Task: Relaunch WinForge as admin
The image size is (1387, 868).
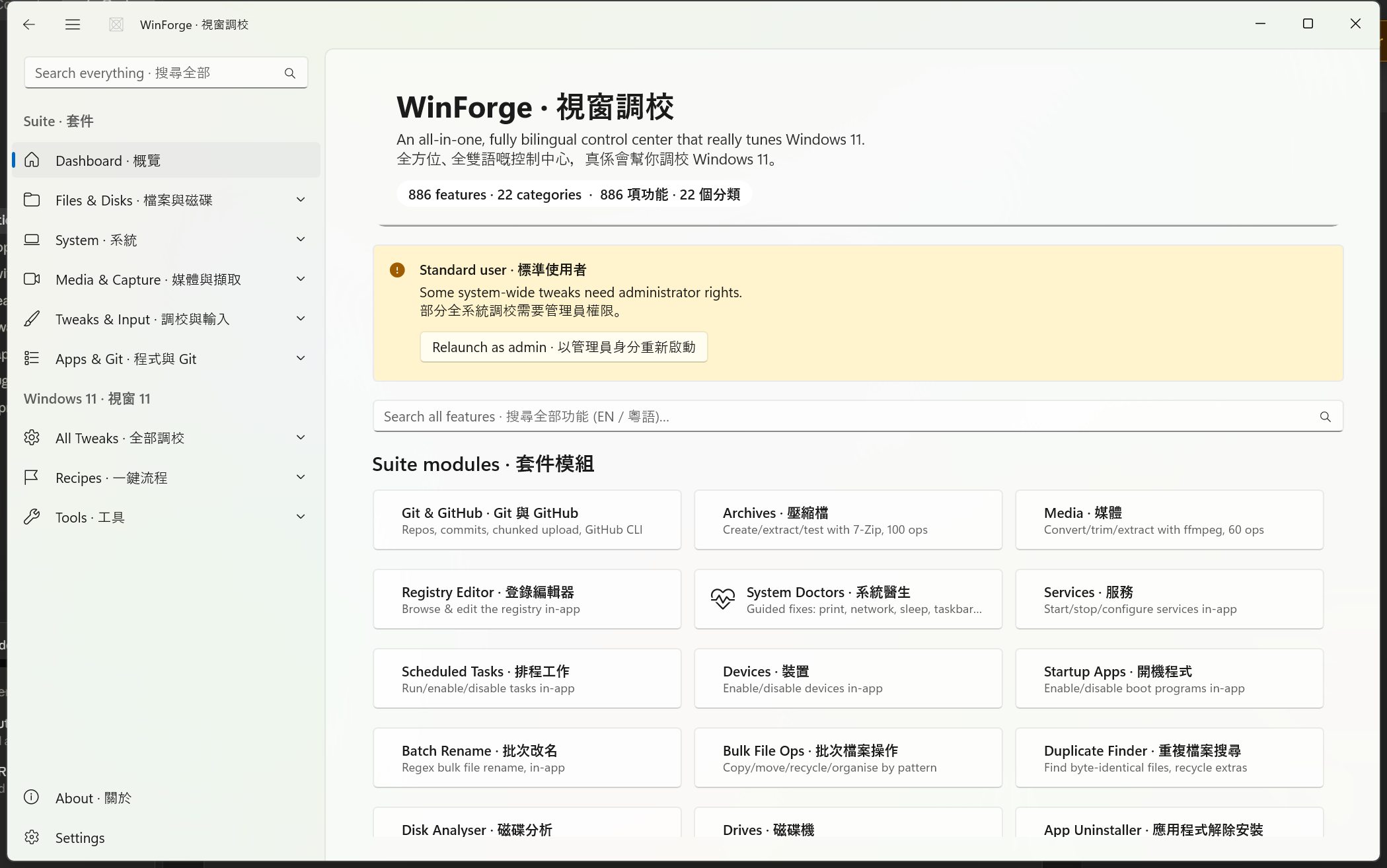Action: [564, 347]
